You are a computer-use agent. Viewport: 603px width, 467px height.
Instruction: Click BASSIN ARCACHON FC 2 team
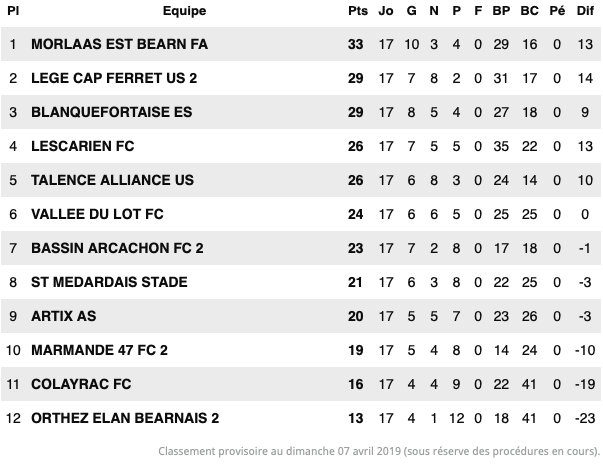coord(117,248)
